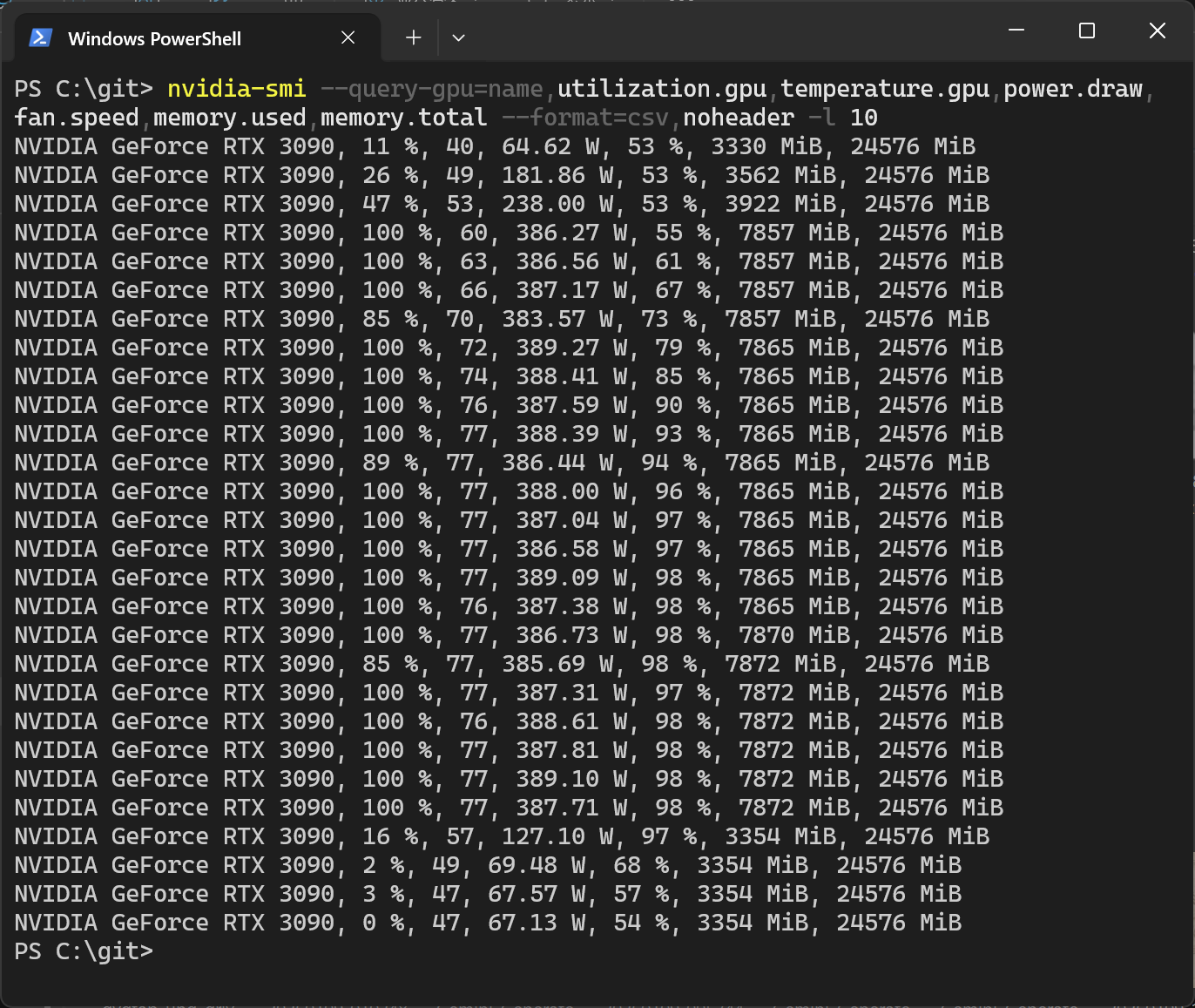Click the 16 % GPU utilization value
The image size is (1195, 1008).
[x=390, y=836]
